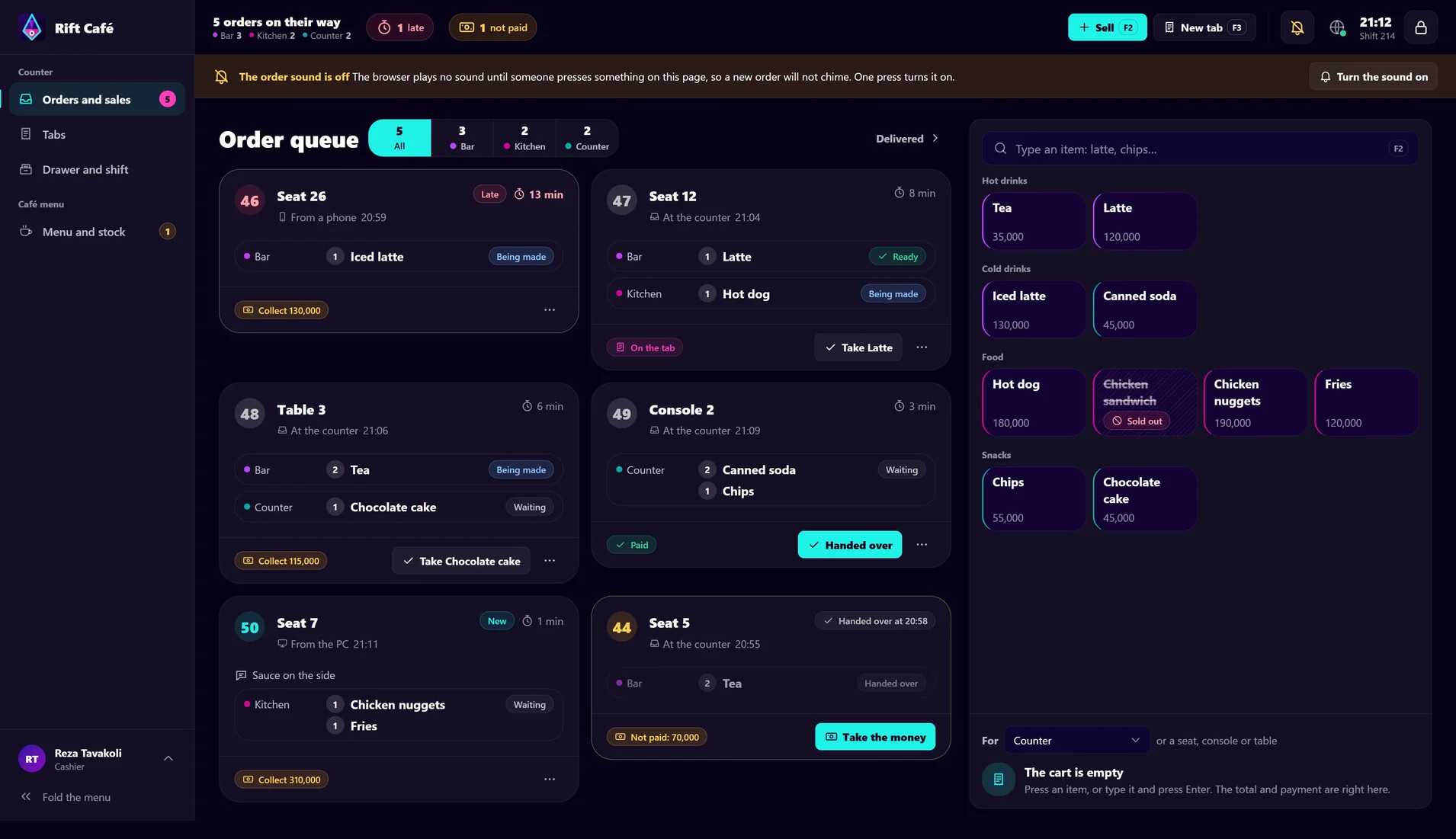
Task: Add Iced latte tile to cart
Action: click(x=1034, y=309)
